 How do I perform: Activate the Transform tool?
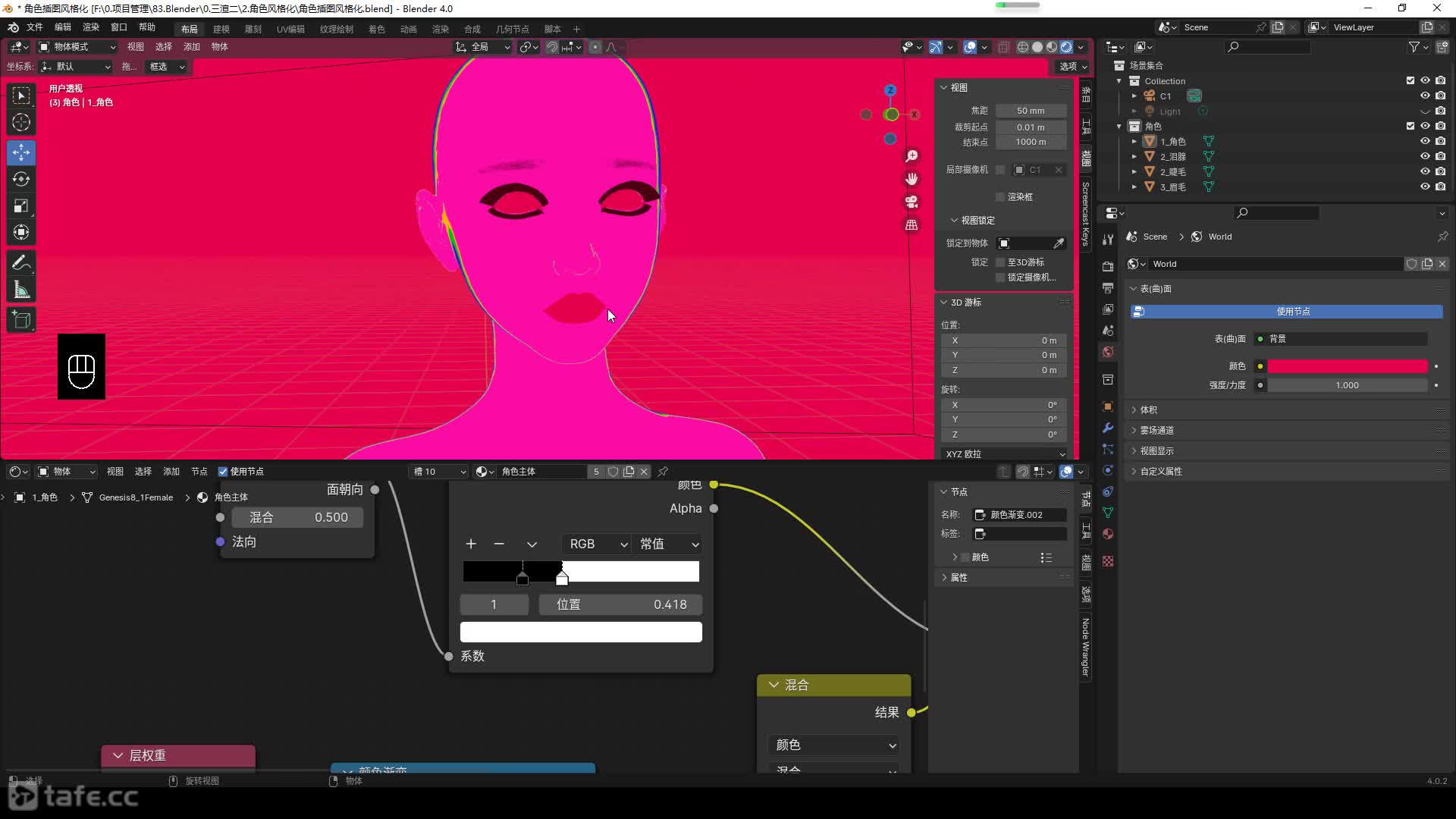(x=21, y=232)
